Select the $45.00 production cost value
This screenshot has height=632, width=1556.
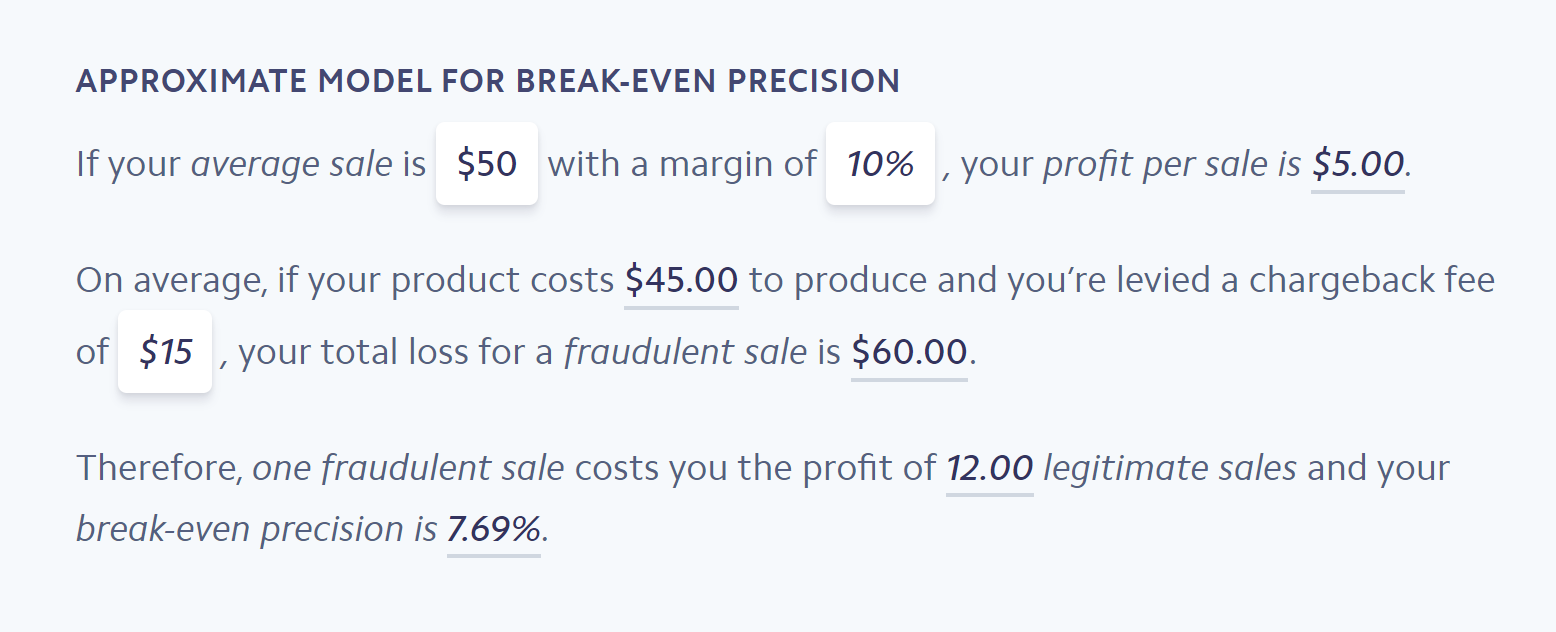tap(680, 280)
